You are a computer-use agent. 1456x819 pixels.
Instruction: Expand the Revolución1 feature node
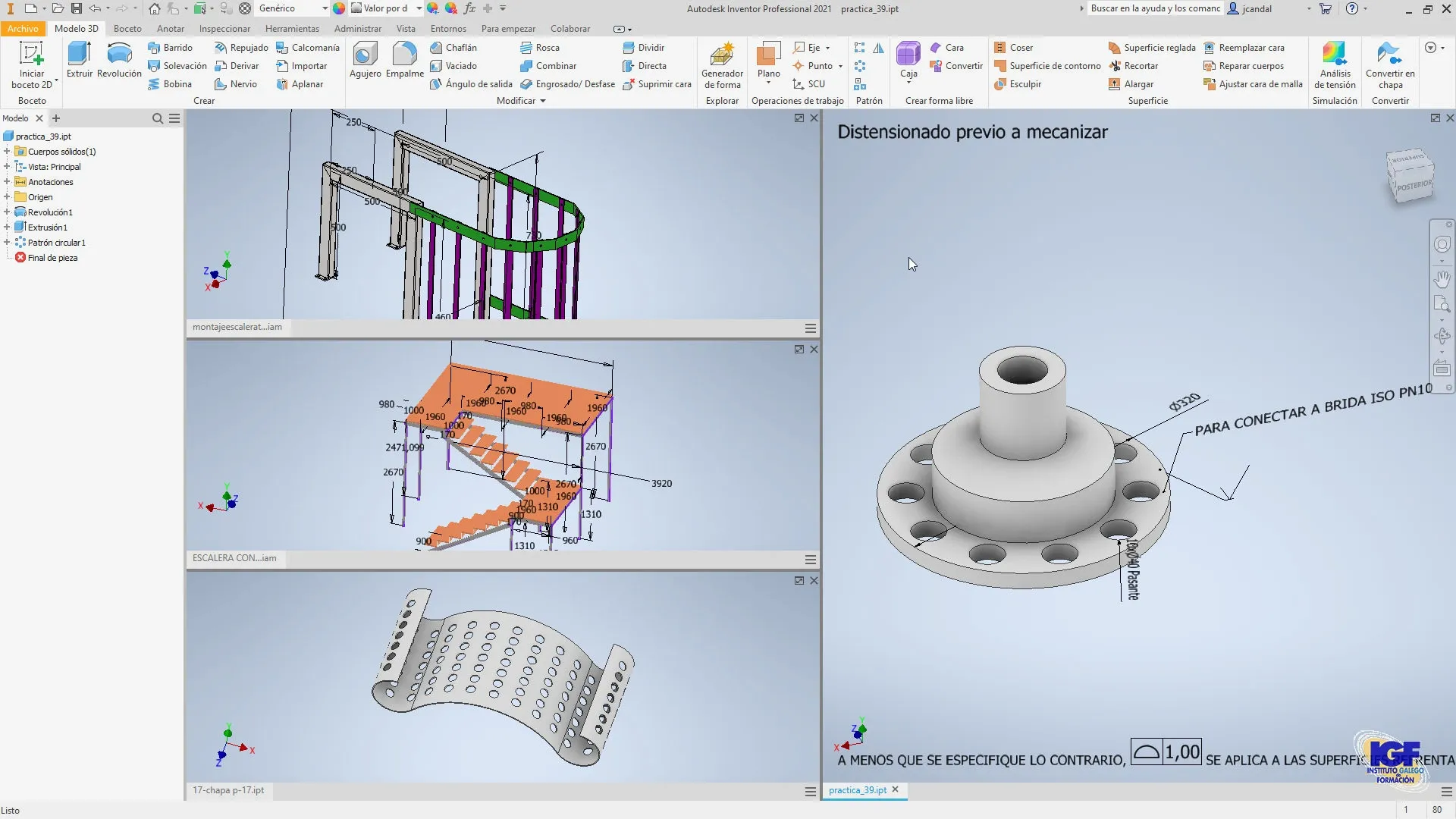click(x=7, y=212)
